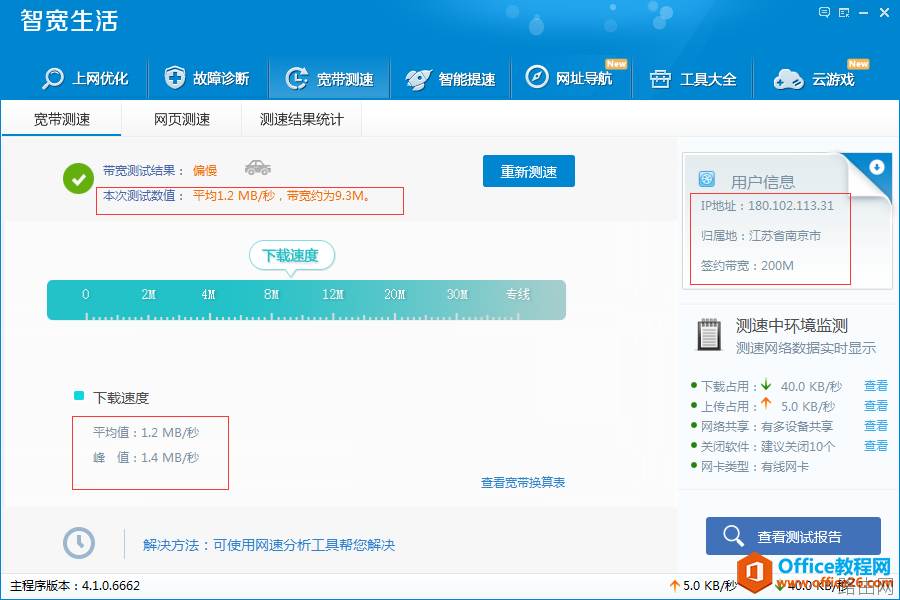Click the download arrow icon on user info card
900x600 pixels.
(876, 167)
